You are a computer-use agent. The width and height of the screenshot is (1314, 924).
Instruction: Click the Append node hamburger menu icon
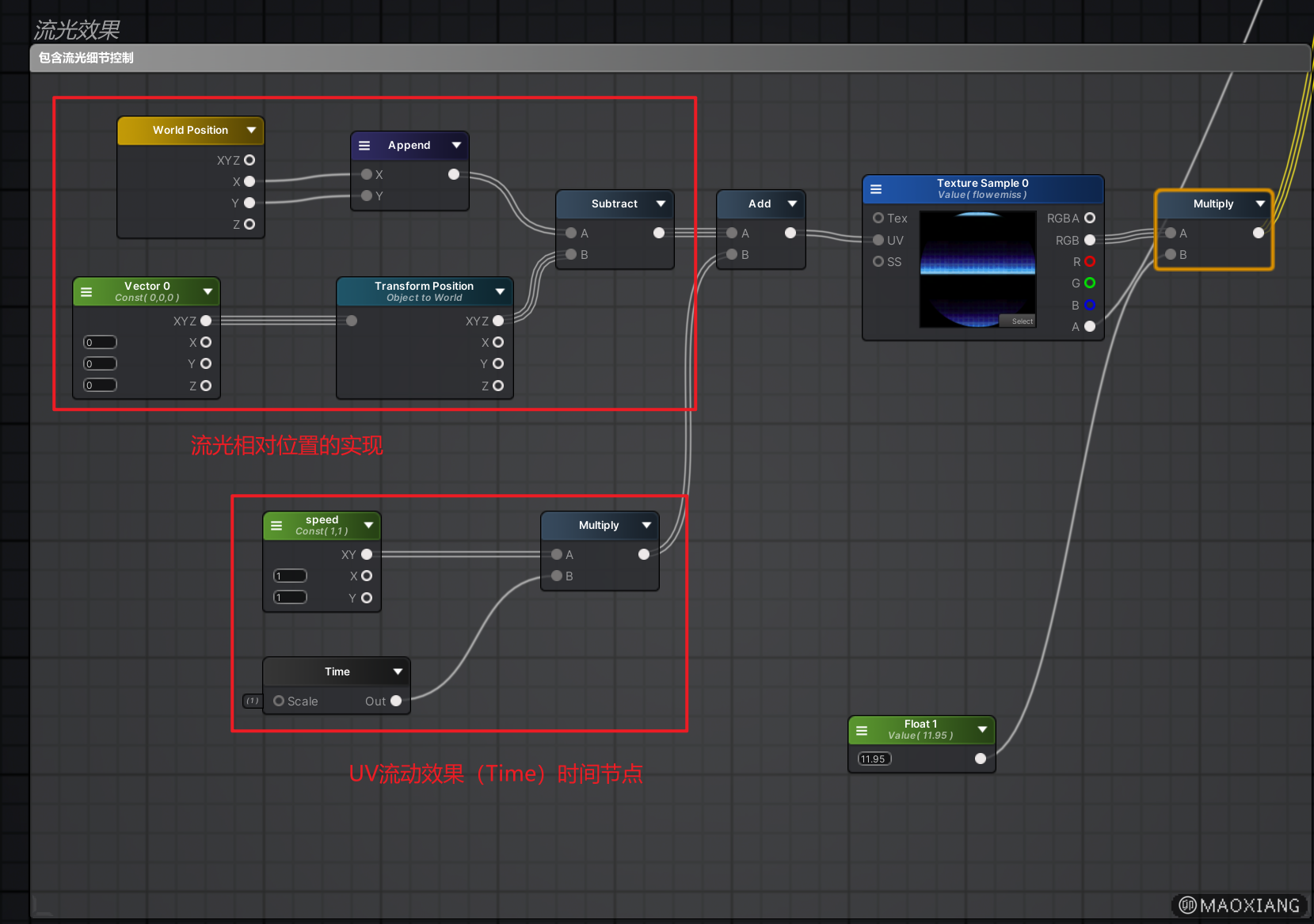coord(364,146)
